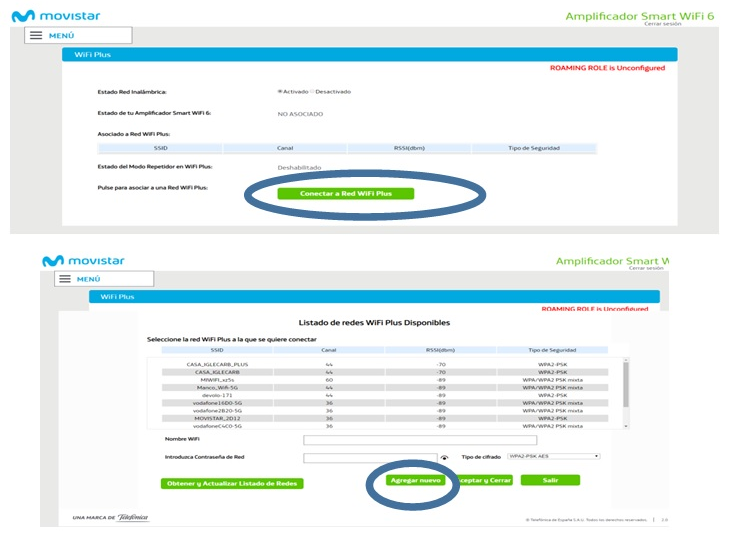
Task: Click the Movistar logo at the top
Action: pos(55,16)
